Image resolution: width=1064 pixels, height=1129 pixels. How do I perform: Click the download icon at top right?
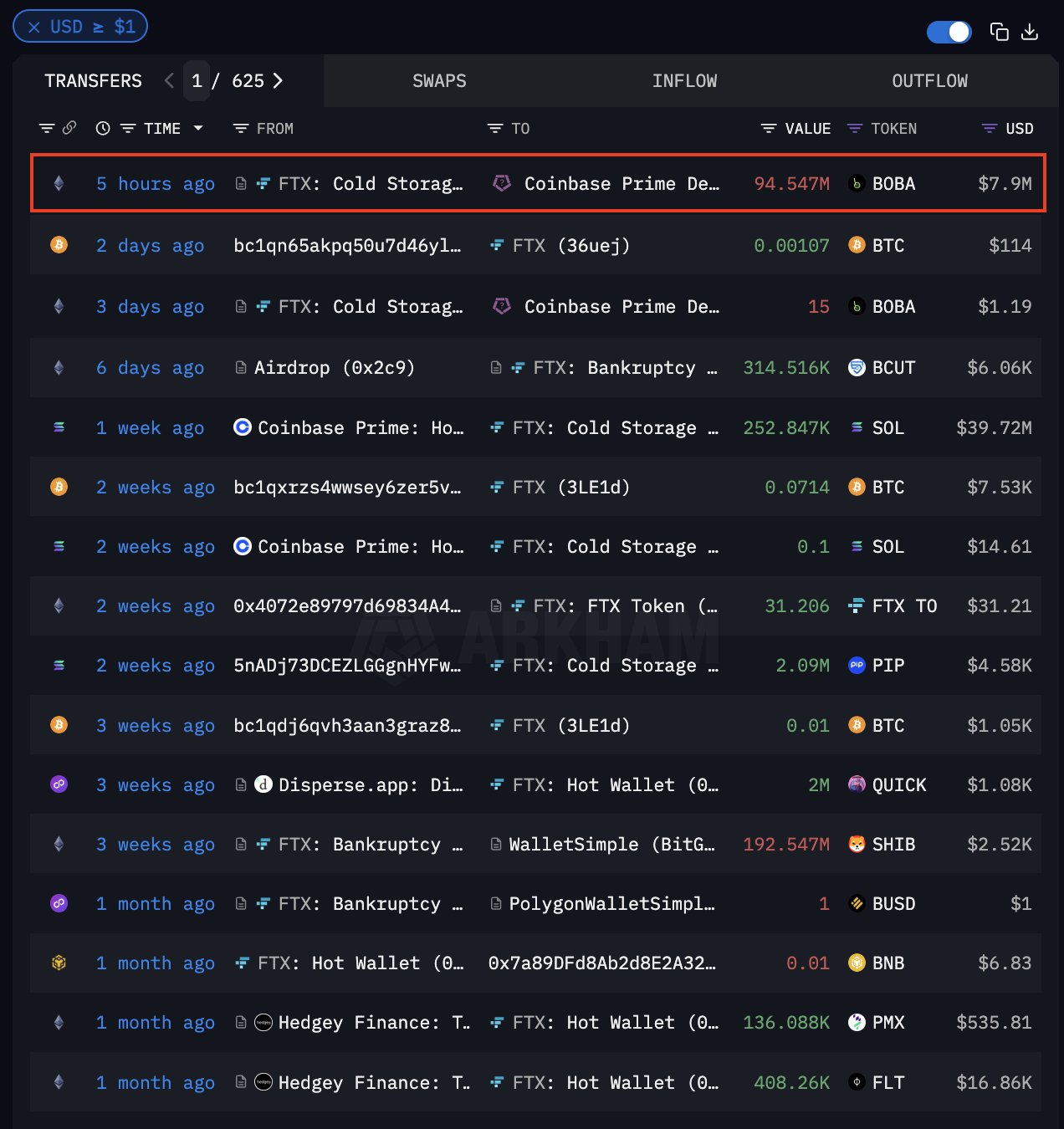(x=1030, y=32)
